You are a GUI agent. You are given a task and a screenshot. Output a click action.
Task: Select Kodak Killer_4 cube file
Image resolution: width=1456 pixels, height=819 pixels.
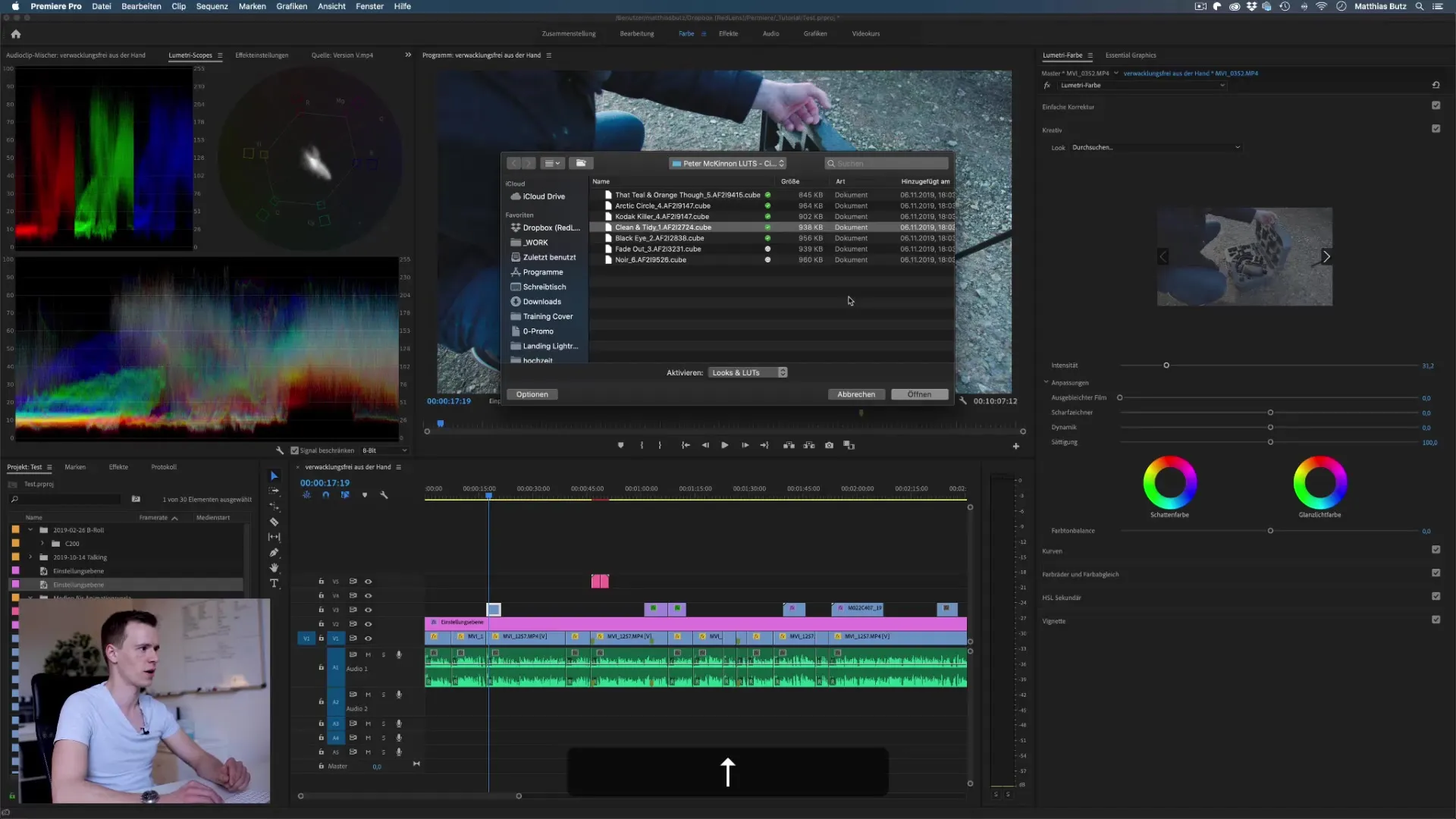661,217
